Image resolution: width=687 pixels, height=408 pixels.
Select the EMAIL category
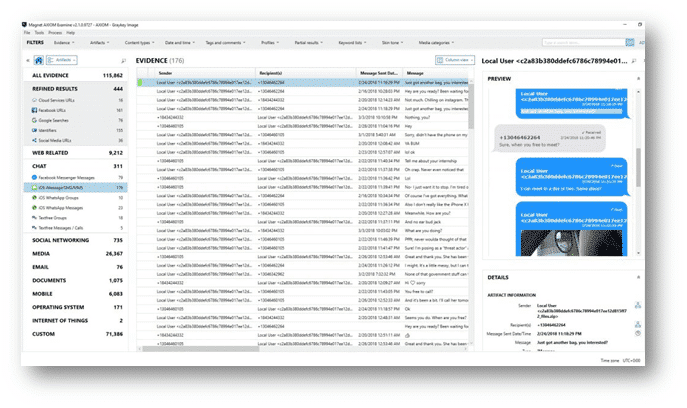tap(76, 267)
